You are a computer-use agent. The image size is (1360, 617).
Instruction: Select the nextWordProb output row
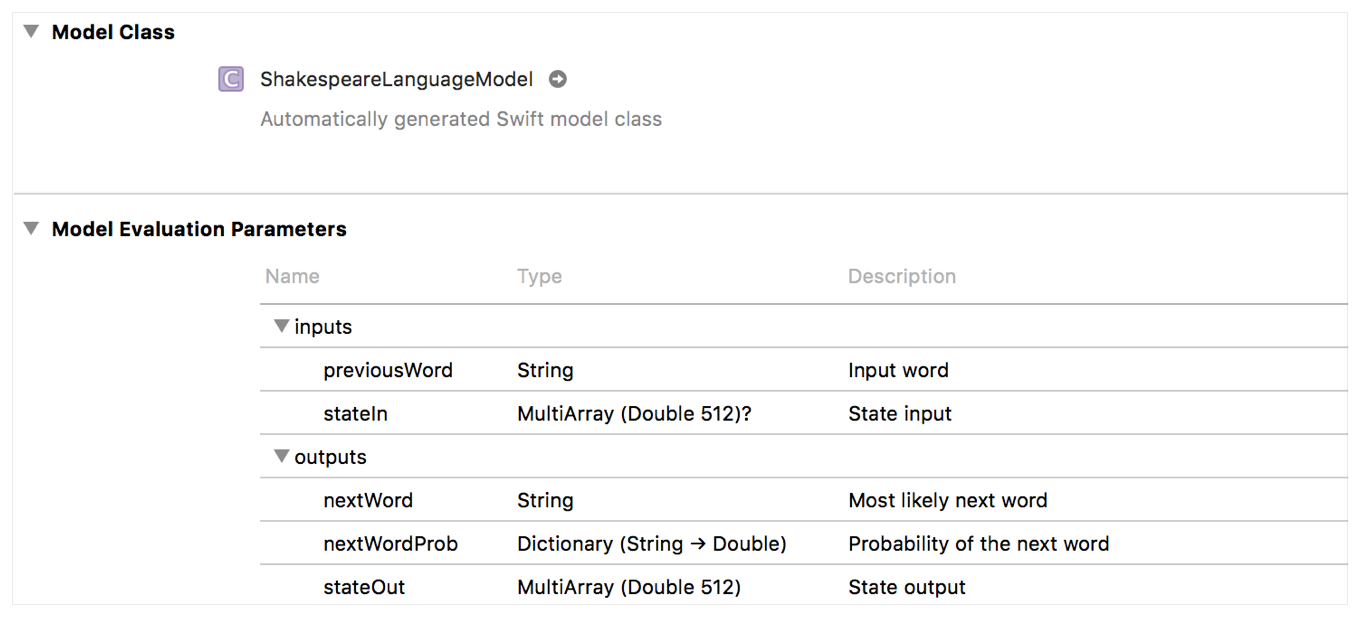(390, 543)
